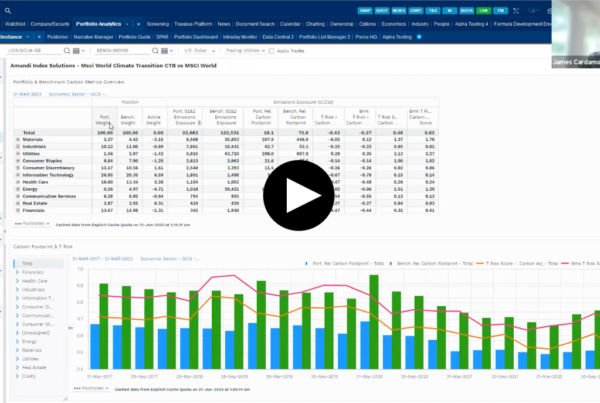The height and width of the screenshot is (403, 600).
Task: Open the portfolio list icon next to lookup
Action: click(x=78, y=51)
